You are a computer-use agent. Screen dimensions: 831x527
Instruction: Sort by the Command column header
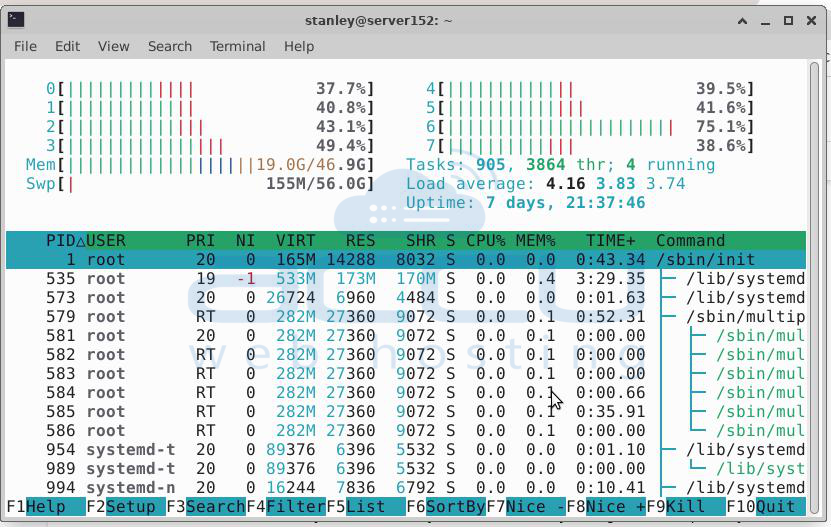691,241
